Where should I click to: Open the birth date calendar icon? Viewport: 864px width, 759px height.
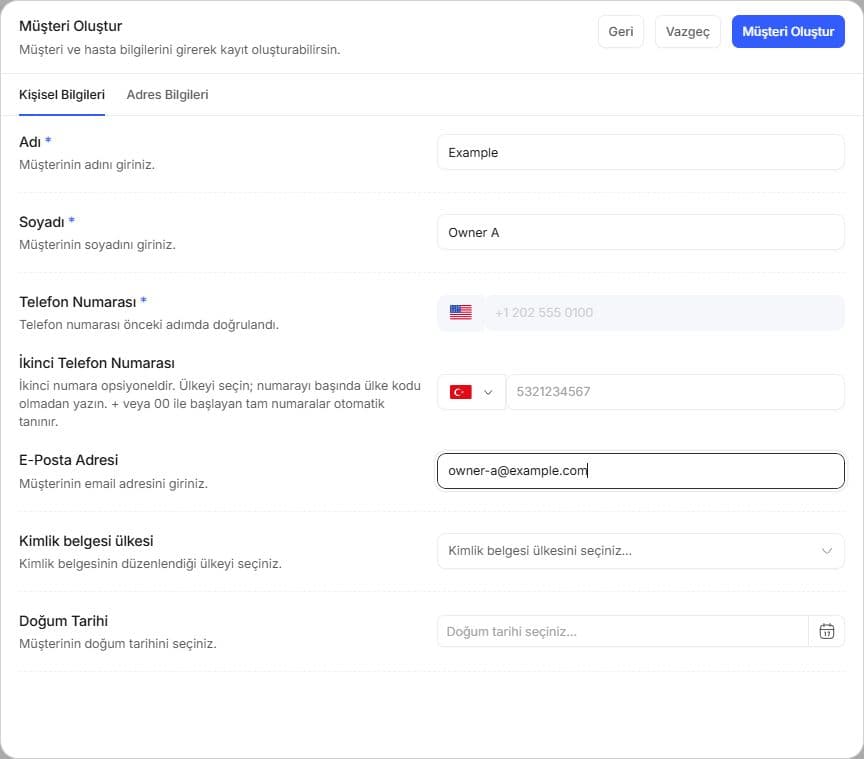[x=826, y=631]
